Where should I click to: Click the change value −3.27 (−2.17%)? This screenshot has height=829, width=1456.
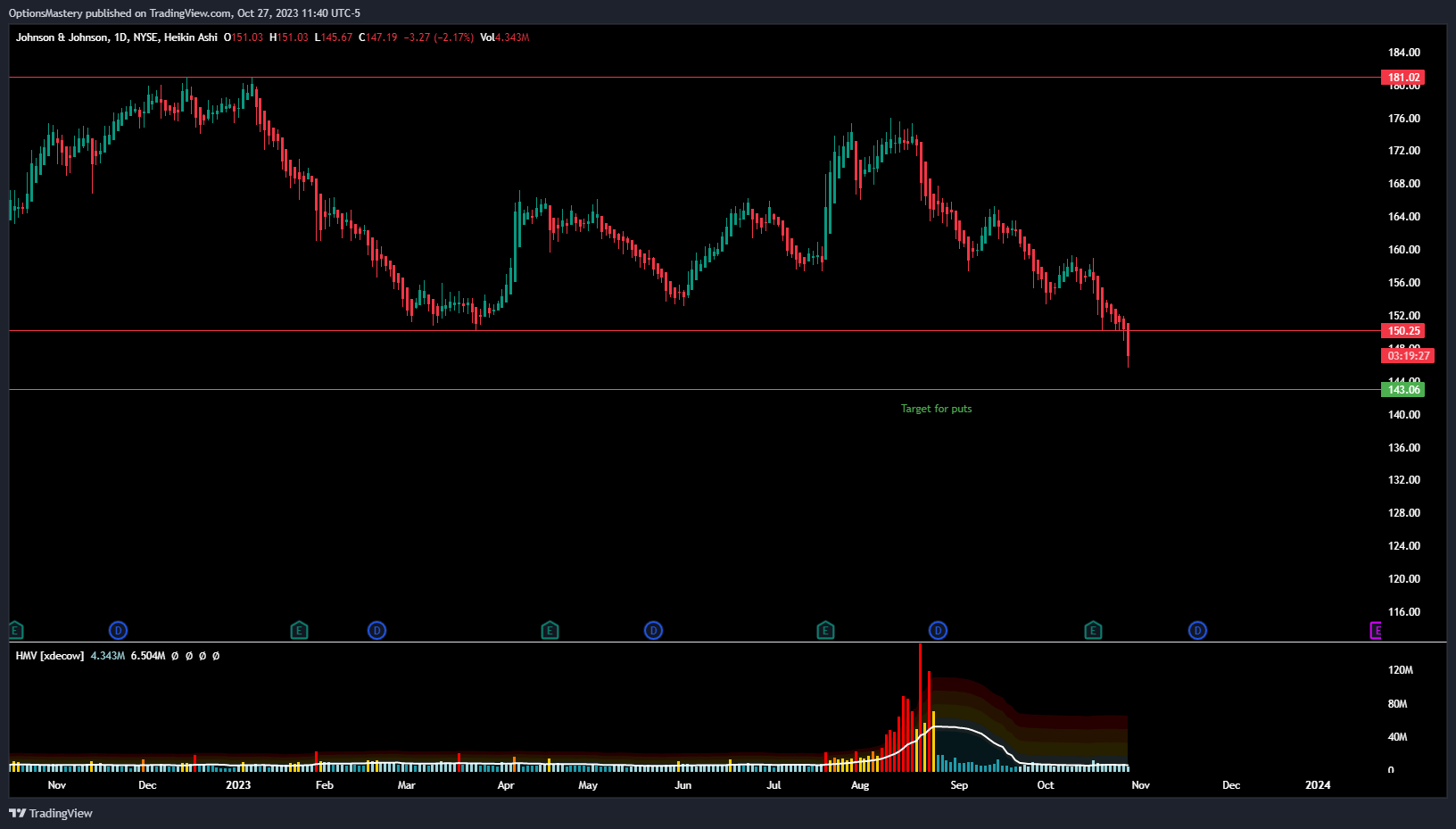click(438, 37)
